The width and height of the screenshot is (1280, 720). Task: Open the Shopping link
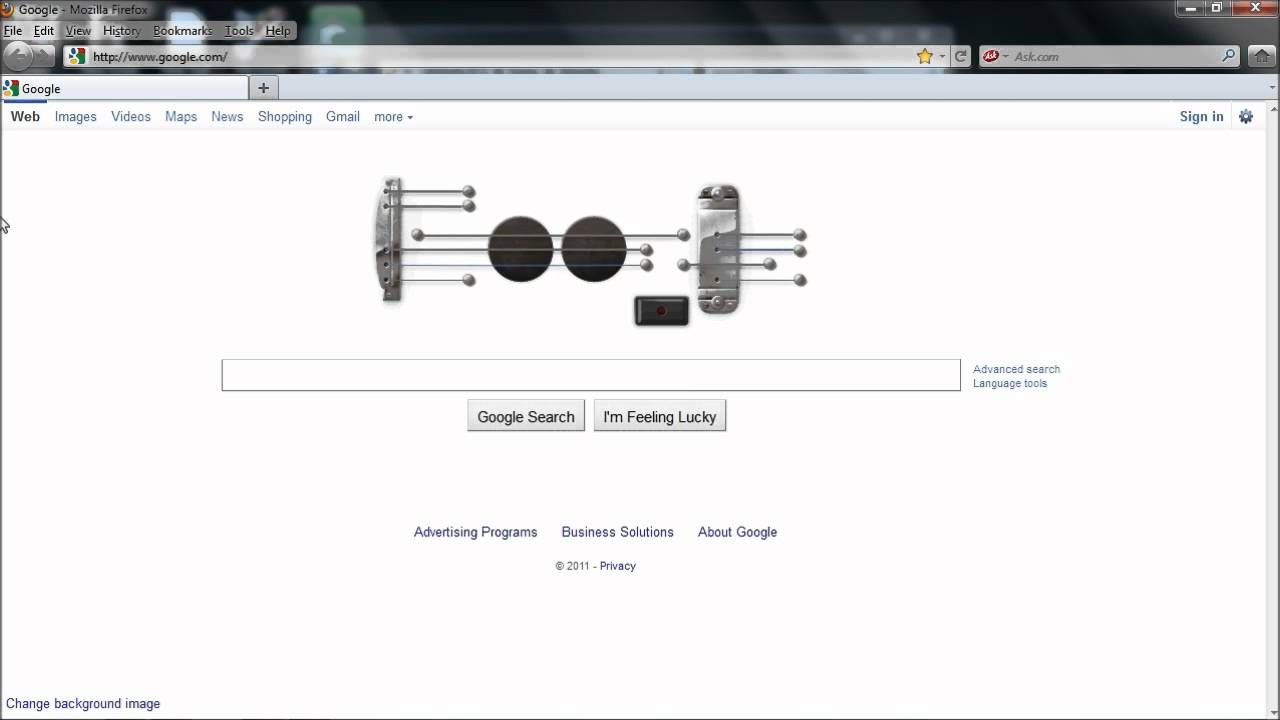(x=285, y=117)
